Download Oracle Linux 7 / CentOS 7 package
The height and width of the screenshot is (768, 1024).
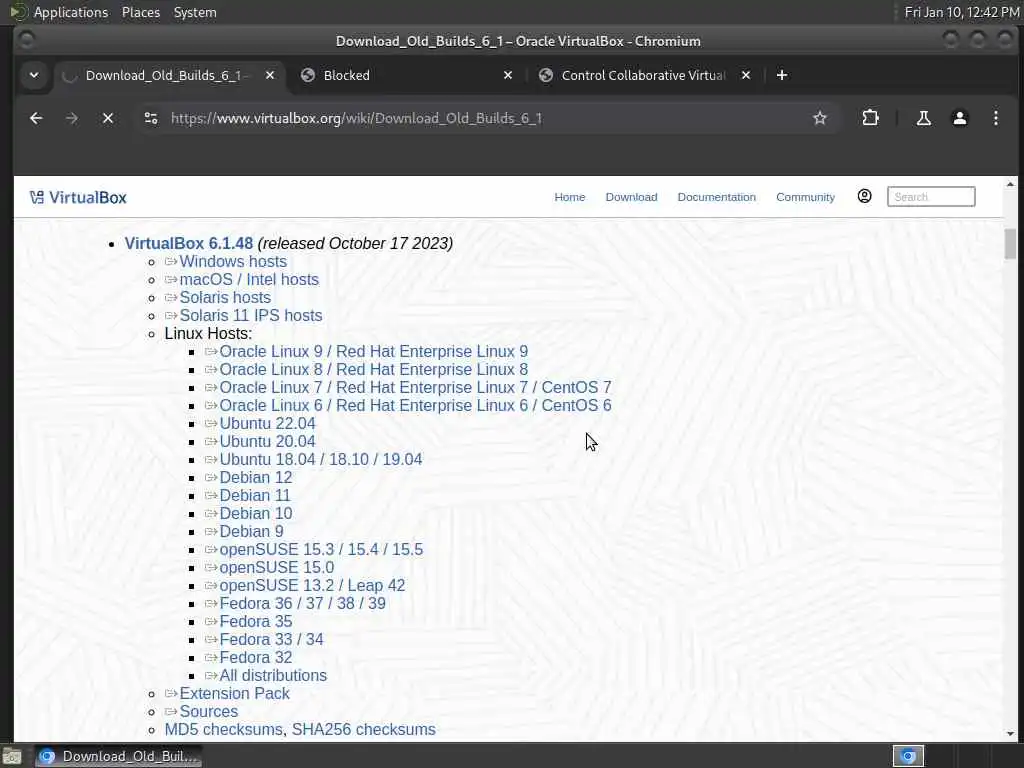415,387
